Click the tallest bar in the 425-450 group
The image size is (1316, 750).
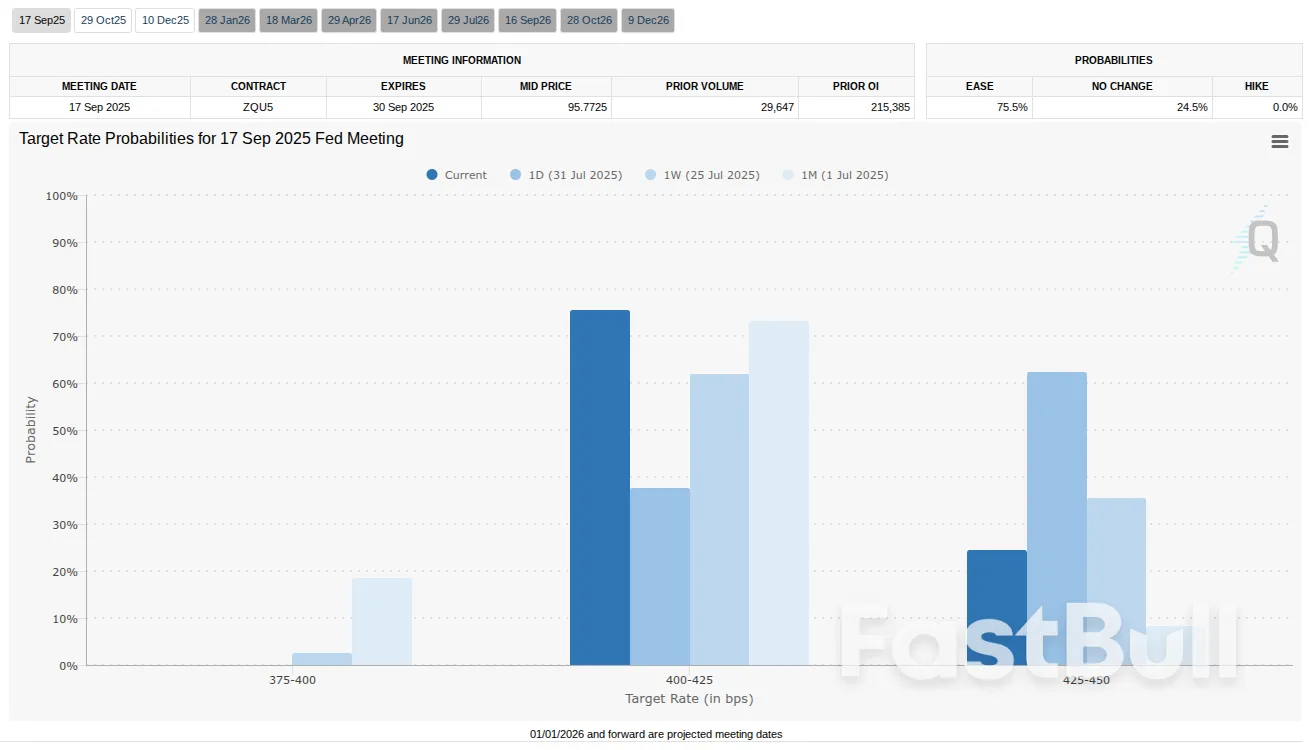(1056, 518)
